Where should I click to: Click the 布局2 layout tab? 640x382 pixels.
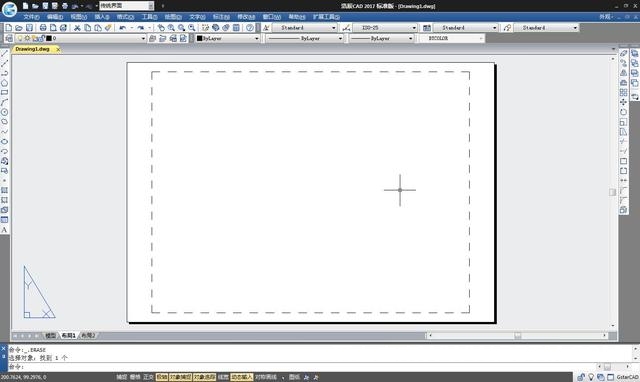coord(88,335)
